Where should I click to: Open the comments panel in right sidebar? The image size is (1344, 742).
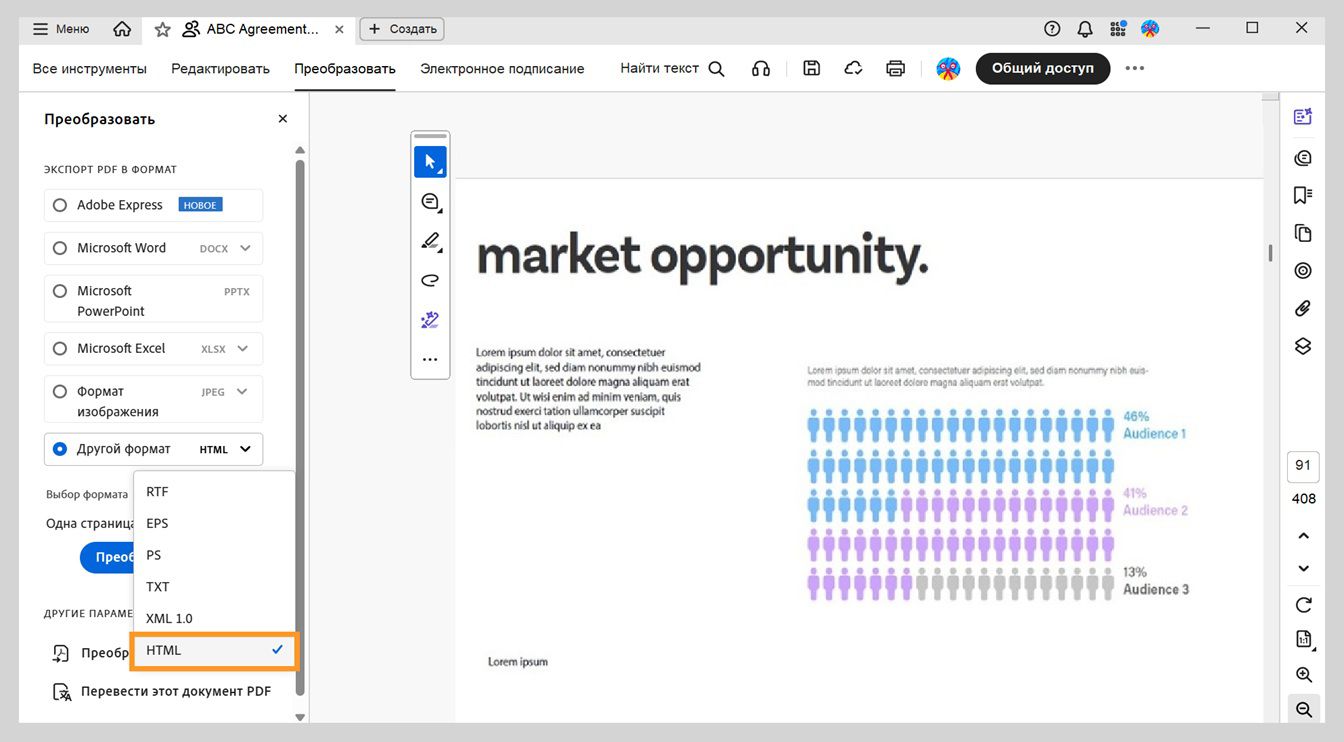pyautogui.click(x=1302, y=158)
